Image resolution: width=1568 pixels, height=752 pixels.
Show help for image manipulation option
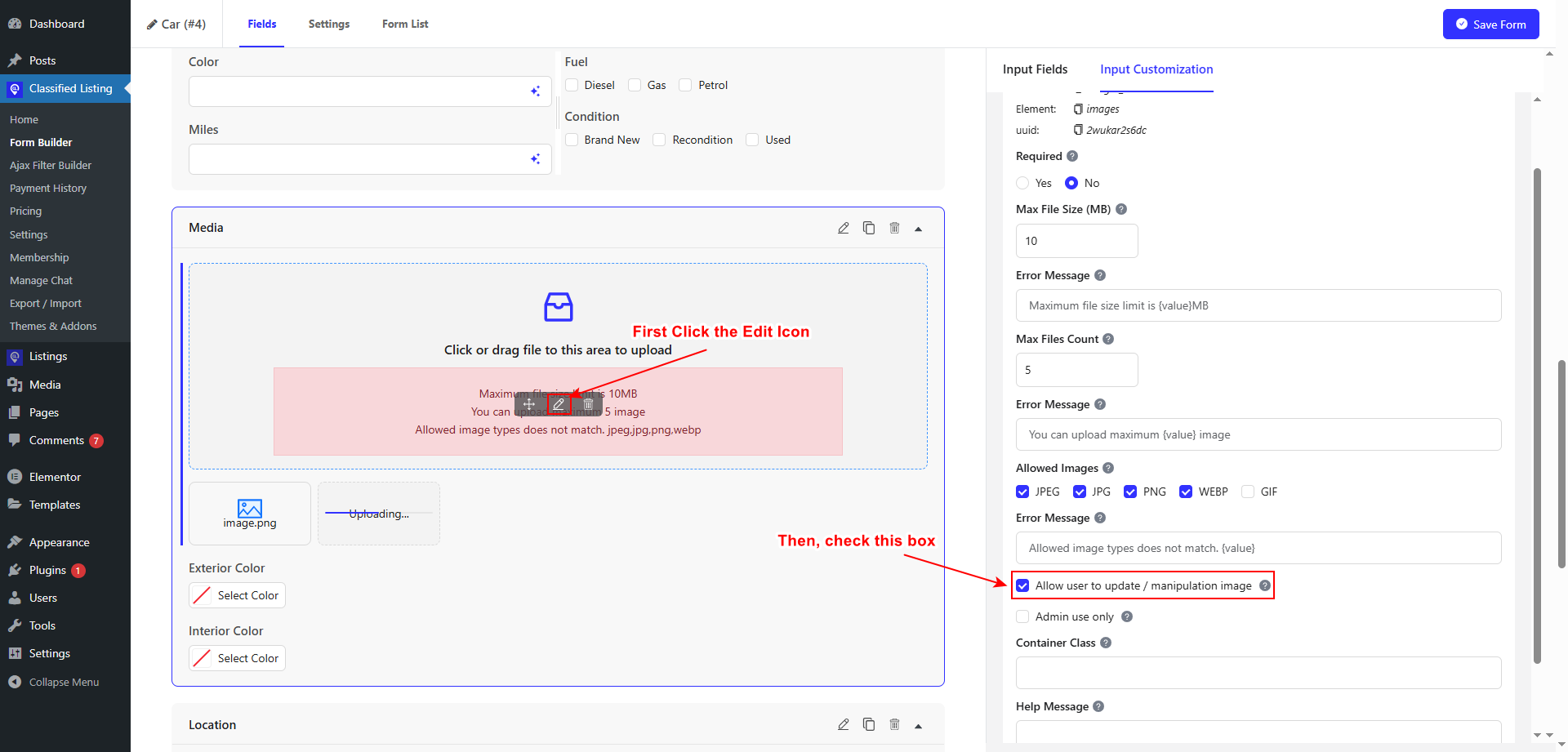[1265, 585]
